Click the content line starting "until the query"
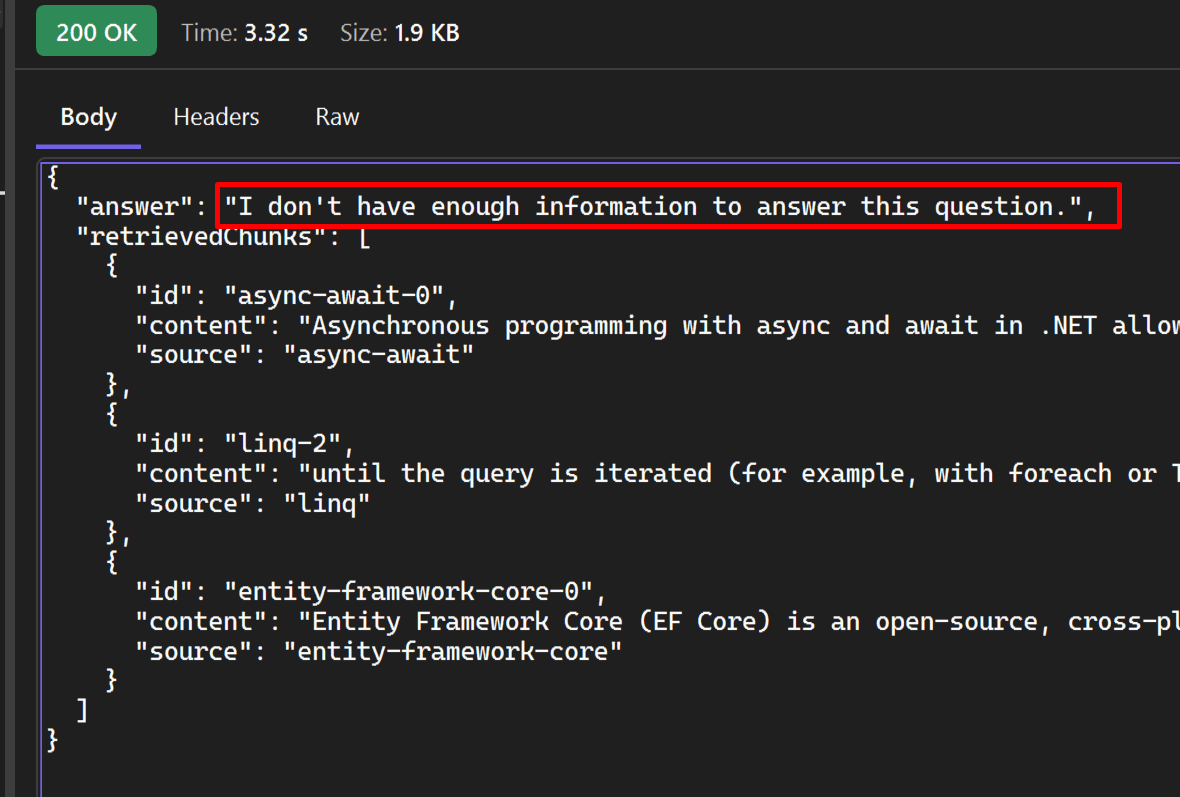 tap(657, 474)
